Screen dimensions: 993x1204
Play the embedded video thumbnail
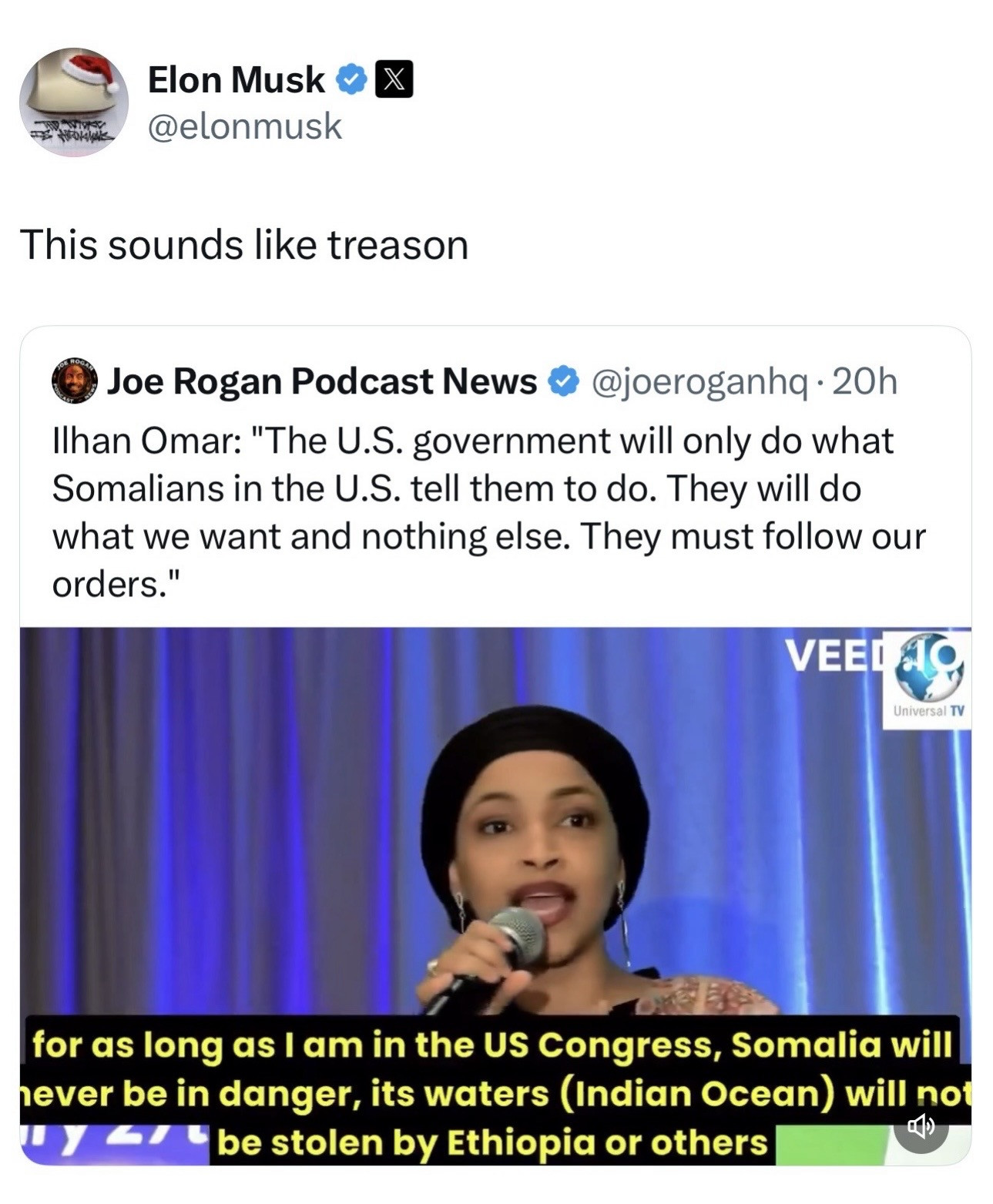[x=495, y=897]
